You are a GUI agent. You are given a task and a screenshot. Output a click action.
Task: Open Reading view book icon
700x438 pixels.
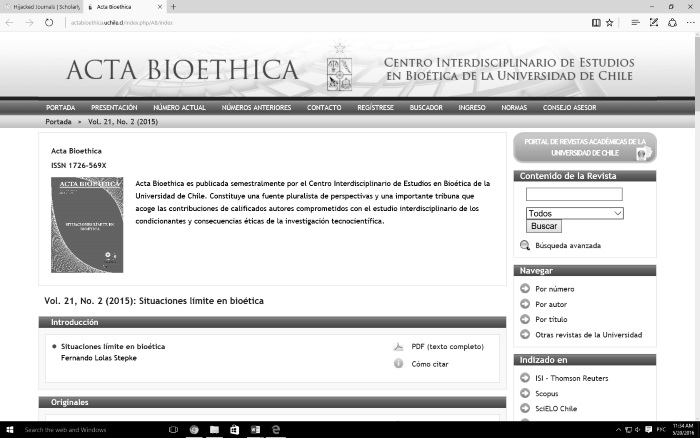(x=596, y=23)
